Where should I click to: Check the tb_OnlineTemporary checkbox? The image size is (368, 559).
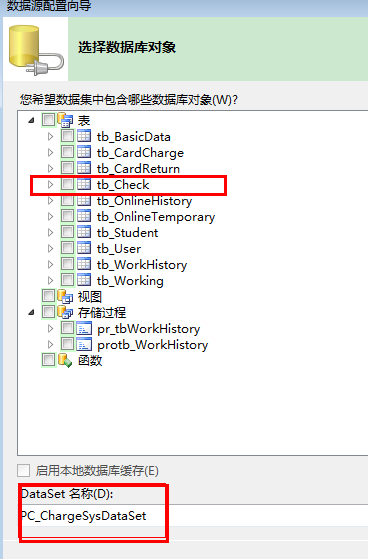click(67, 216)
